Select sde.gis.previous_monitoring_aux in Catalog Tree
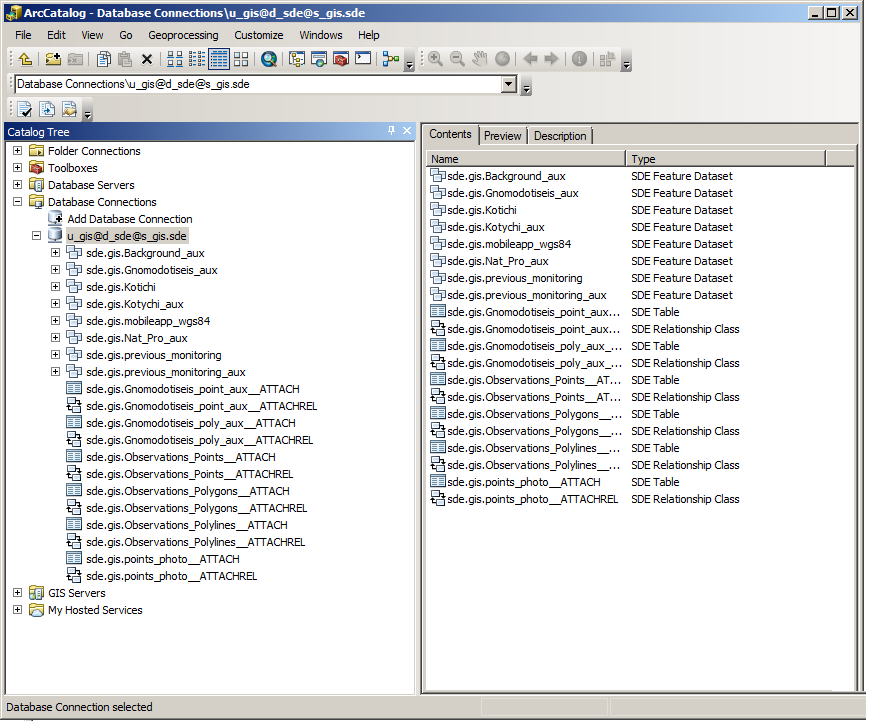This screenshot has width=870, height=721. (165, 372)
